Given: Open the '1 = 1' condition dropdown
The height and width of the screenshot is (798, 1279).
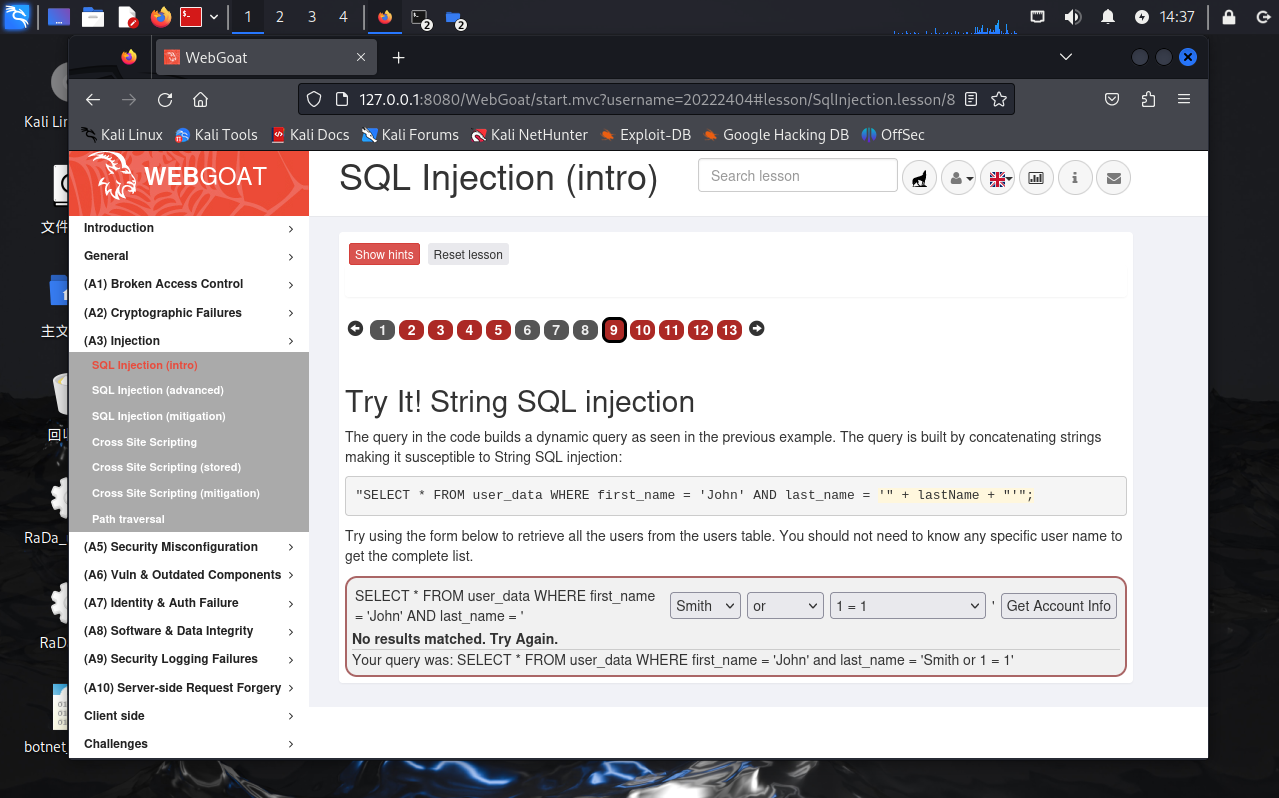Looking at the screenshot, I should coord(908,606).
